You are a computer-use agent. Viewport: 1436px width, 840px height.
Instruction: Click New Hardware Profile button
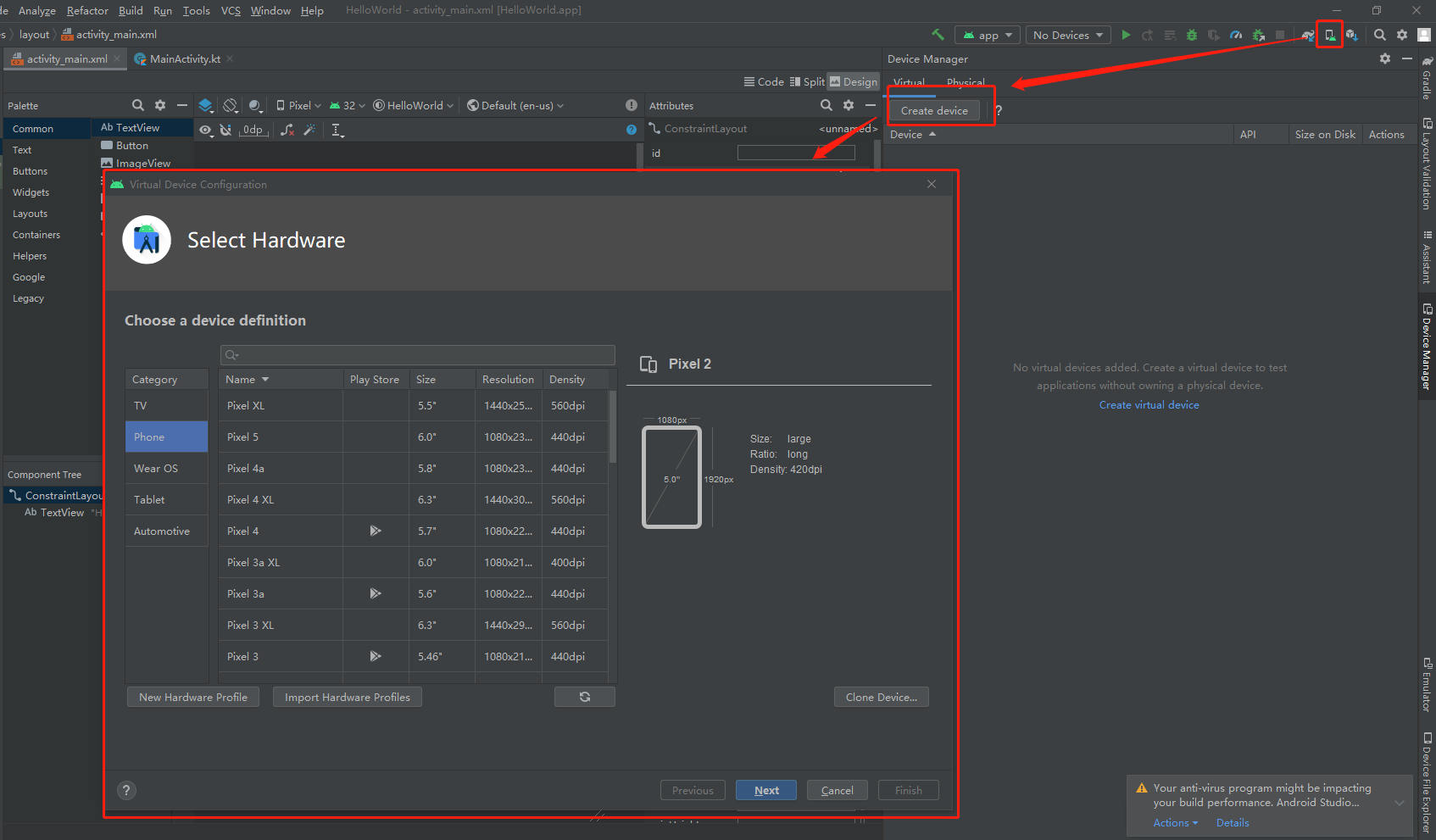(193, 697)
